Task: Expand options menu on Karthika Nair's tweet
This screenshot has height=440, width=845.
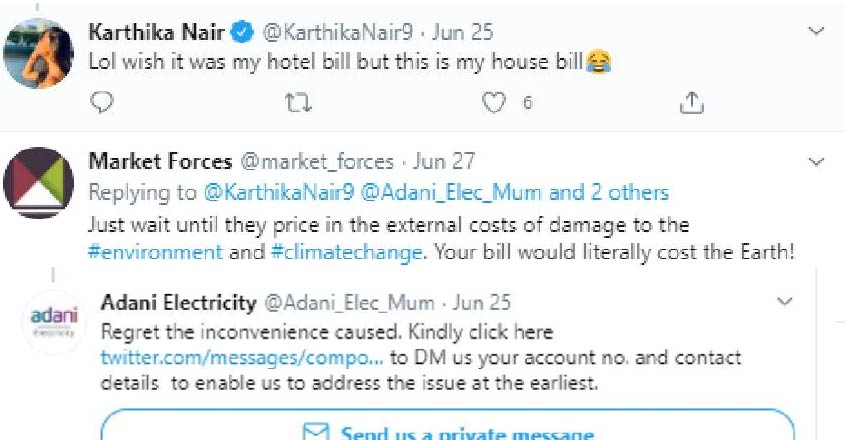Action: coord(816,31)
